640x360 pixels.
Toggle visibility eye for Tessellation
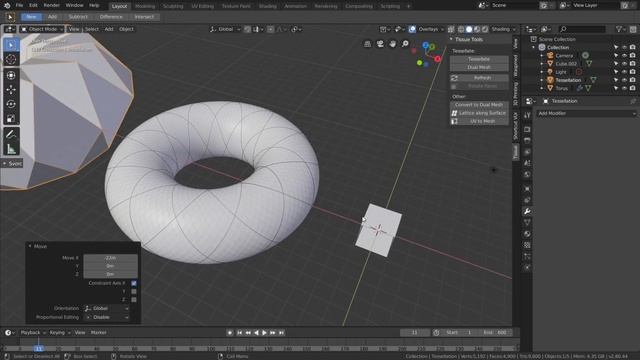(624, 80)
